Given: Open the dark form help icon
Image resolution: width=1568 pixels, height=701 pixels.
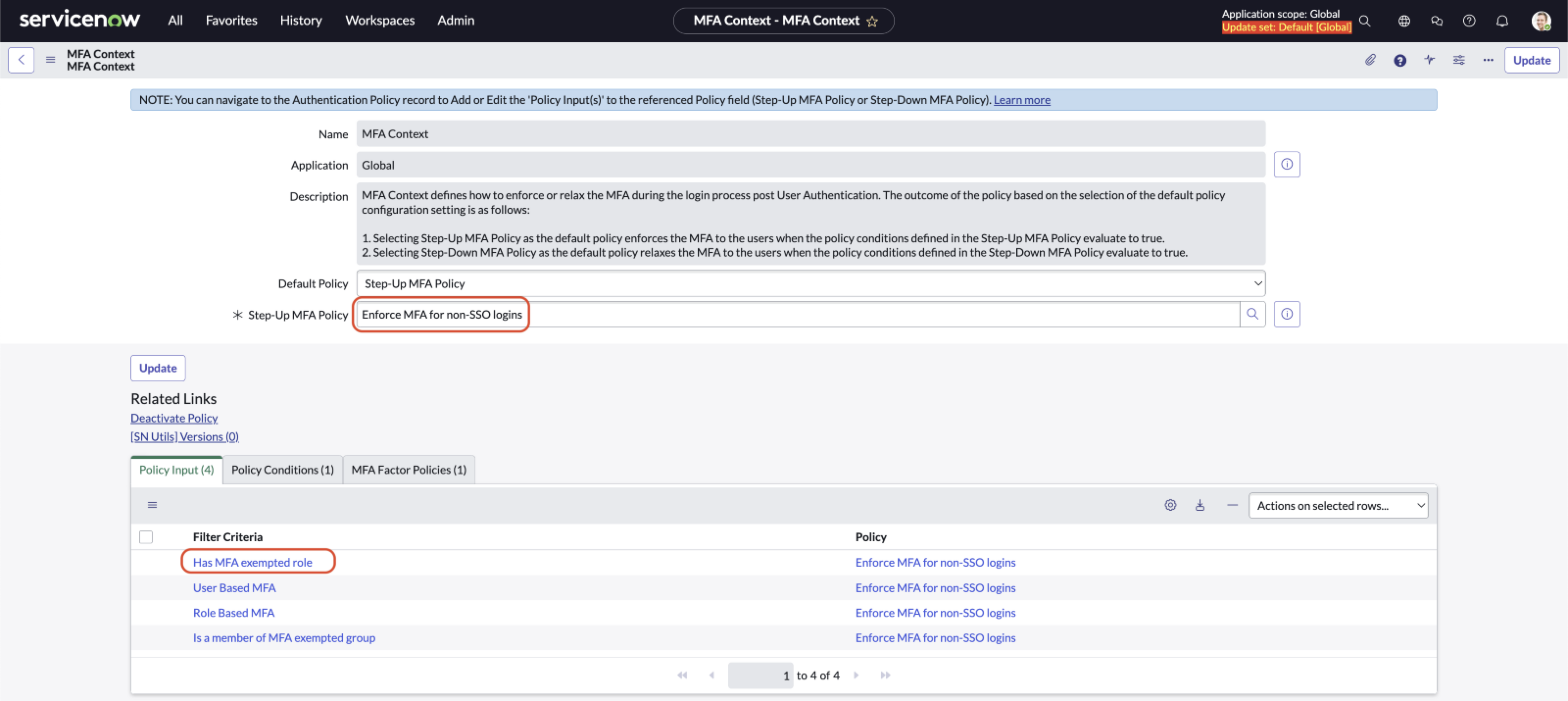Looking at the screenshot, I should 1400,60.
